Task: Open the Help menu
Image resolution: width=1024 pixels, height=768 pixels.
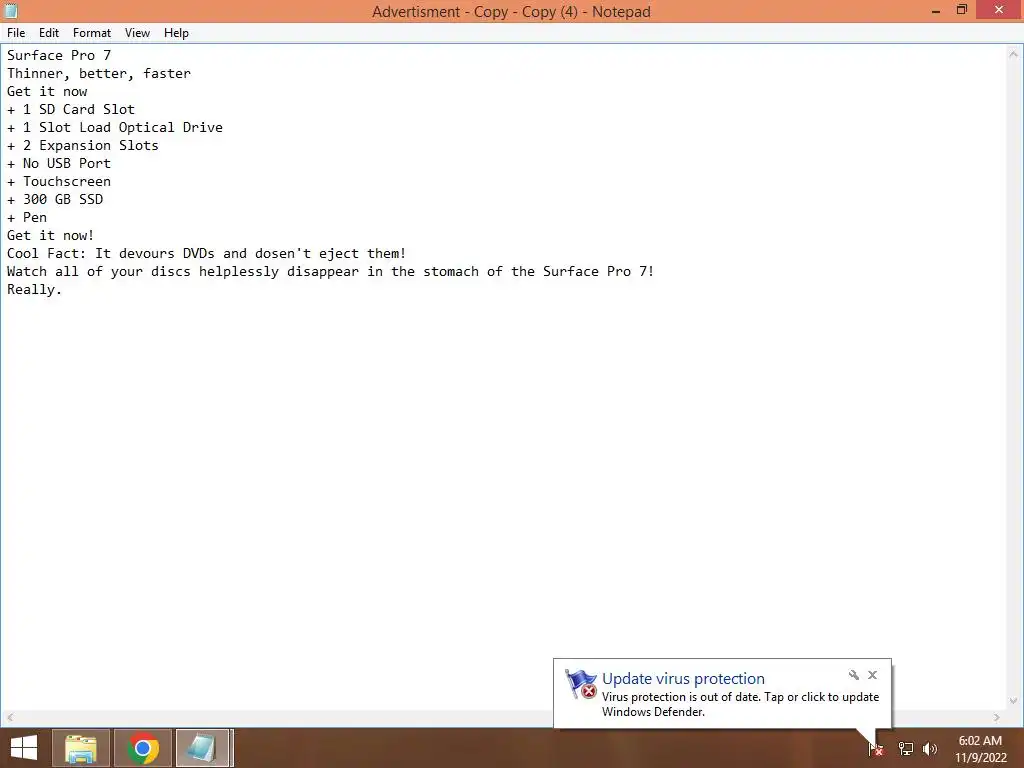Action: [x=176, y=33]
